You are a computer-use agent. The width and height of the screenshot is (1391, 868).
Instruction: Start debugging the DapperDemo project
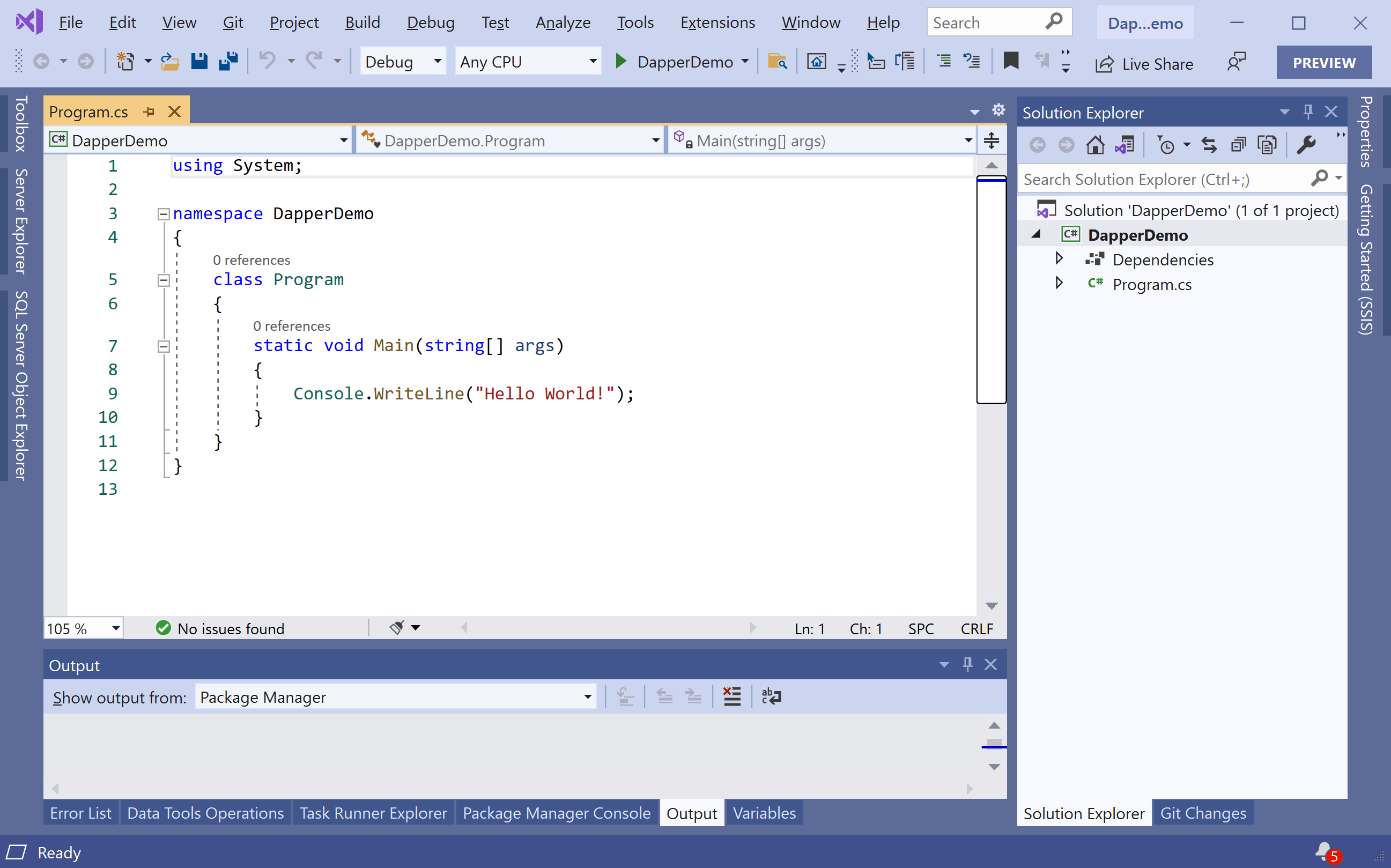621,62
